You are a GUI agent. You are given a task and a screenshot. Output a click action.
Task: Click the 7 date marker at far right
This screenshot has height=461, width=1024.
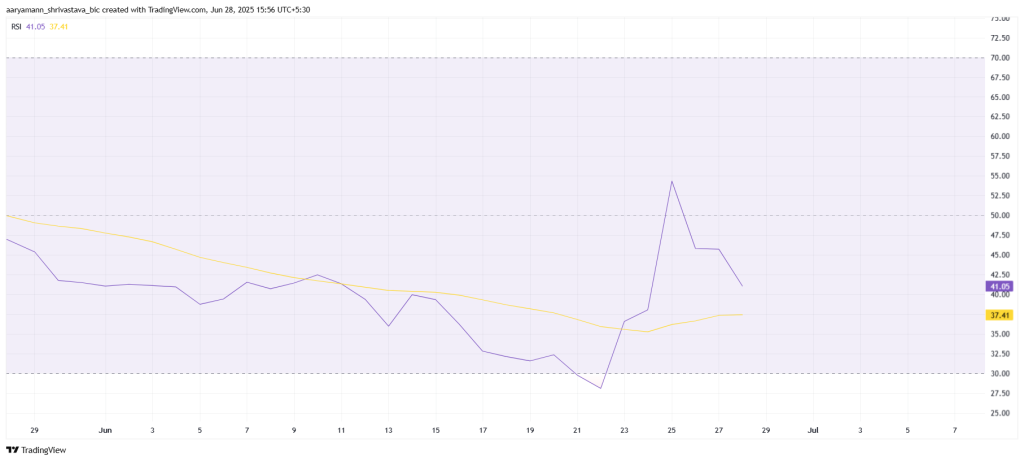pyautogui.click(x=955, y=430)
